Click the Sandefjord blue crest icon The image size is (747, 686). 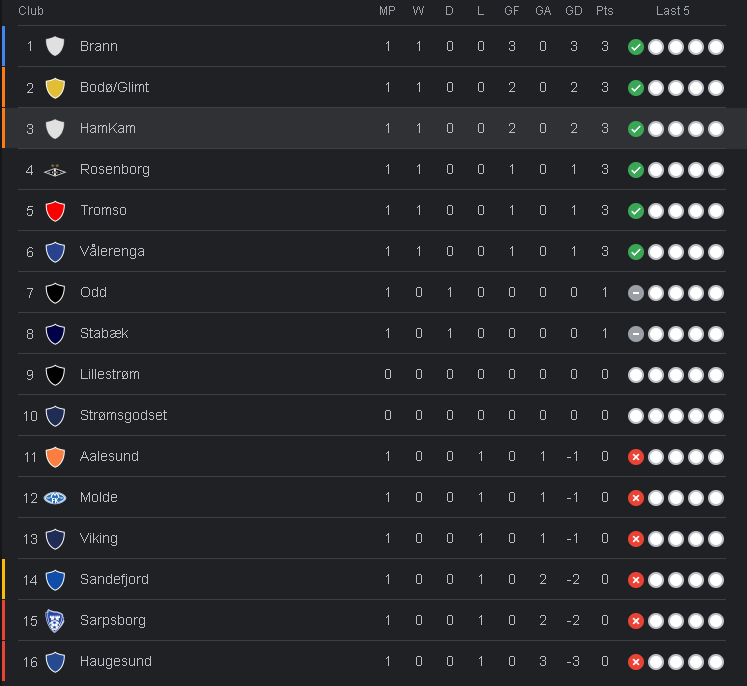tap(55, 580)
